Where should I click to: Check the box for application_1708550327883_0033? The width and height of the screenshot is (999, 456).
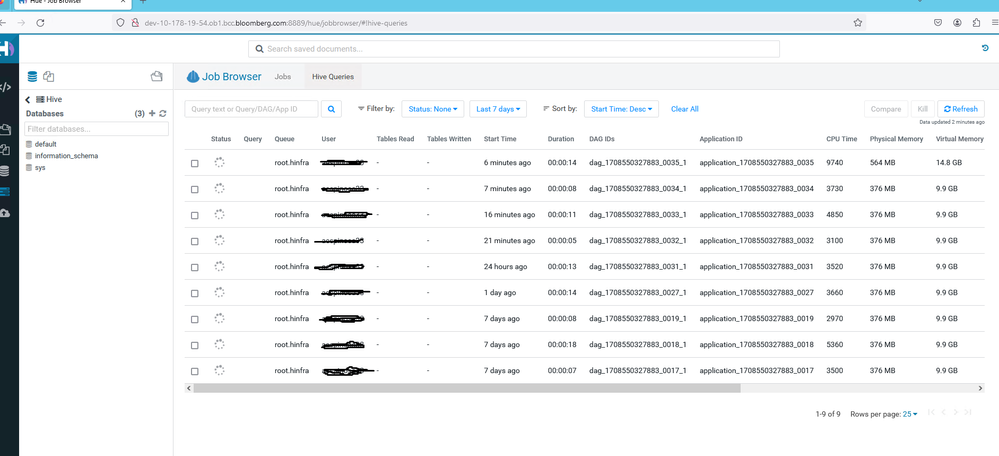[x=195, y=215]
